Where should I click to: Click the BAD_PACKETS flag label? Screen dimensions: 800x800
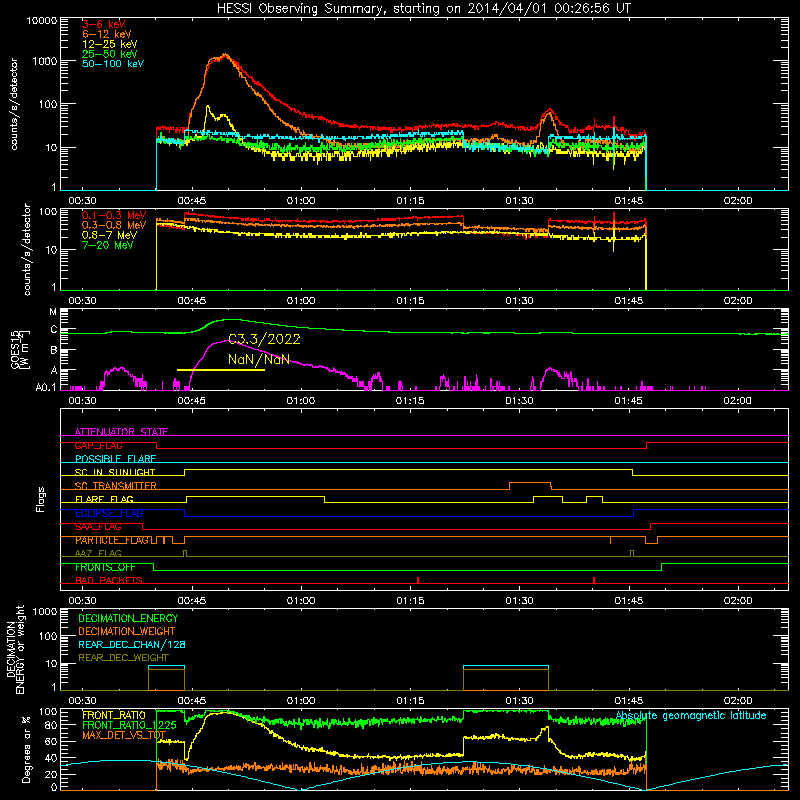pyautogui.click(x=109, y=580)
